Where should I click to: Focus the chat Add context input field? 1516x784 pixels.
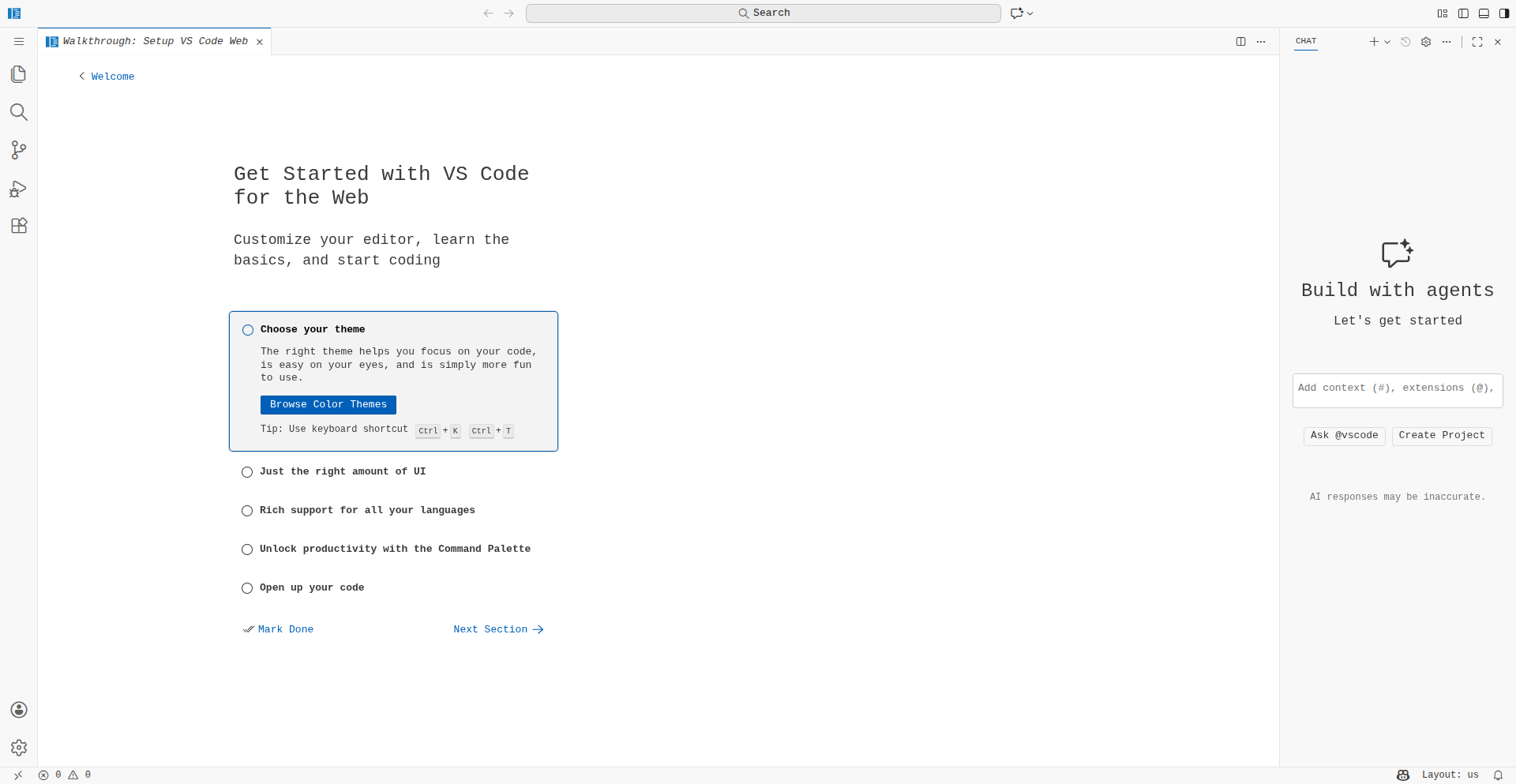point(1396,388)
